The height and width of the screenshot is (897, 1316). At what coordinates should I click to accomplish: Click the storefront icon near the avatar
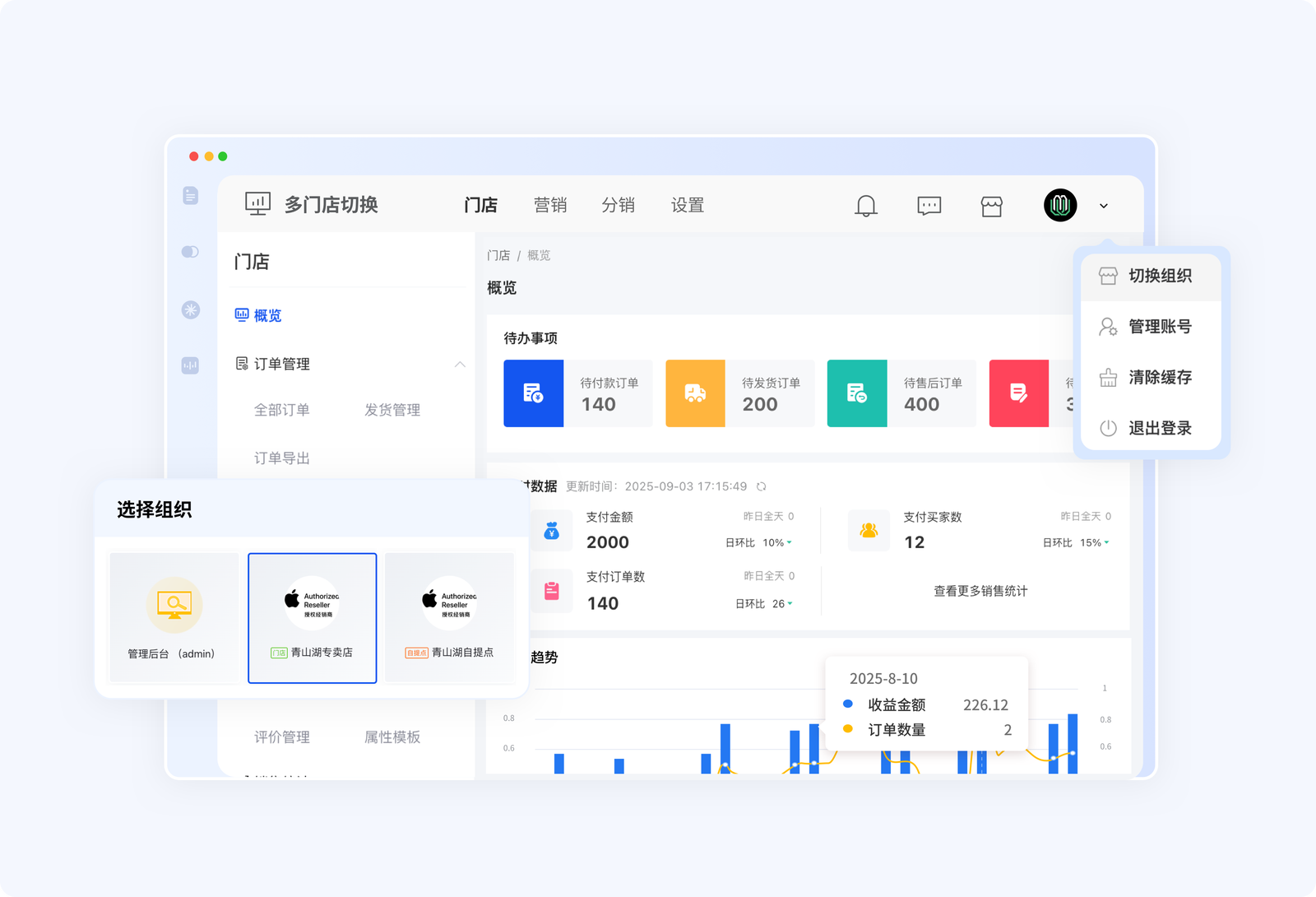pyautogui.click(x=991, y=206)
